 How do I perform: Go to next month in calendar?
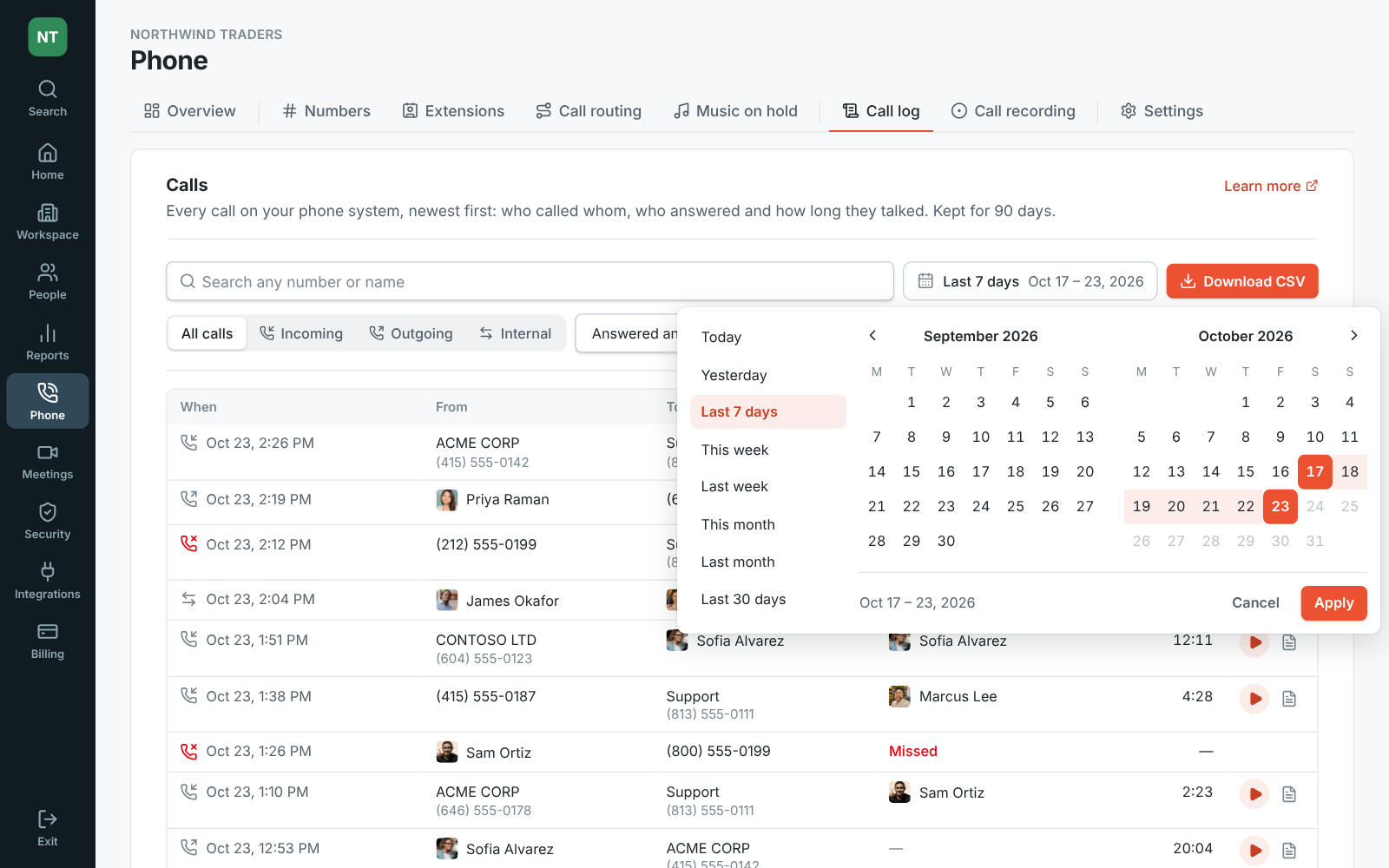[1353, 336]
